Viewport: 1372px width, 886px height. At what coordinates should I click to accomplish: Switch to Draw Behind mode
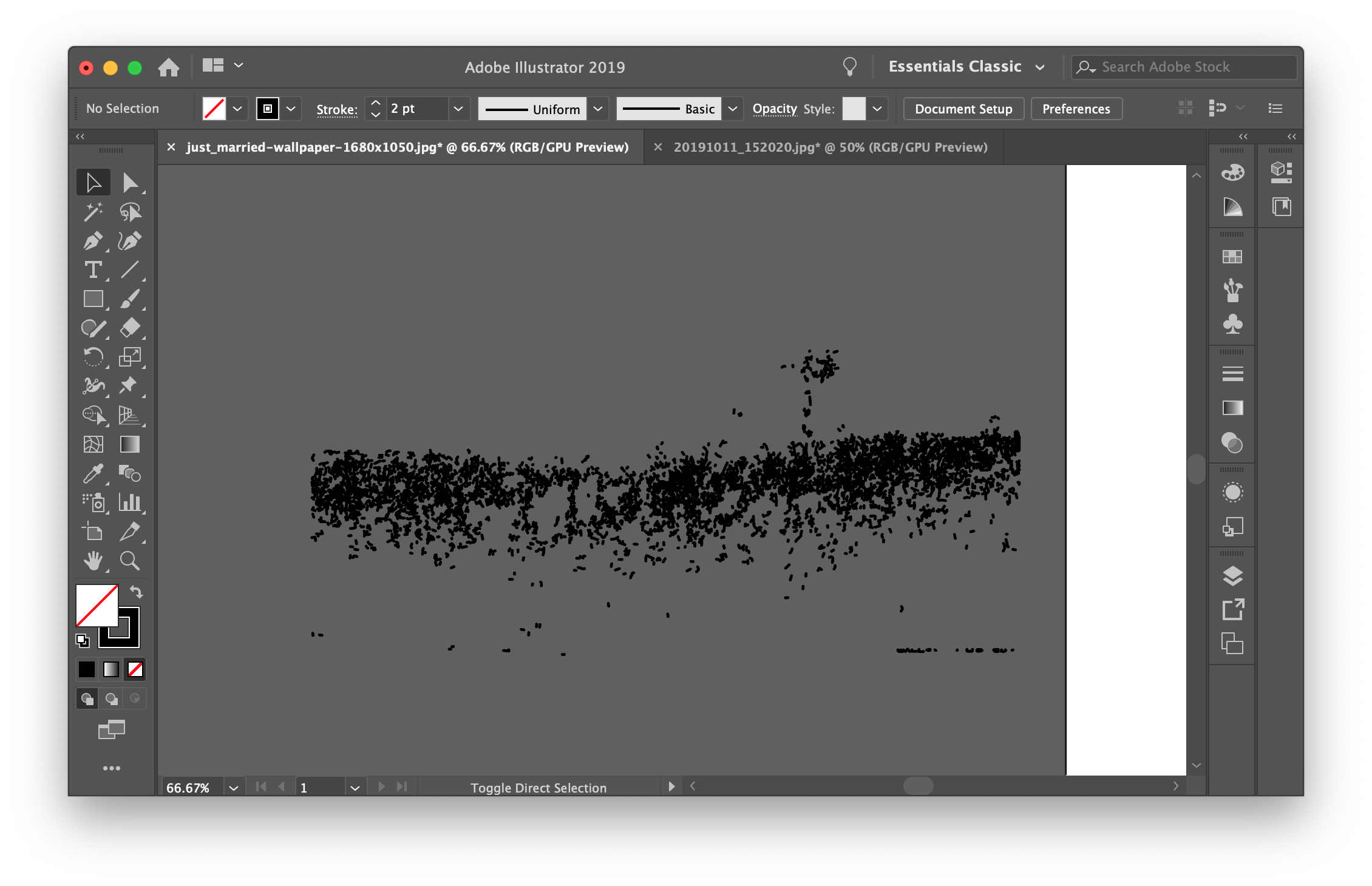pos(111,698)
